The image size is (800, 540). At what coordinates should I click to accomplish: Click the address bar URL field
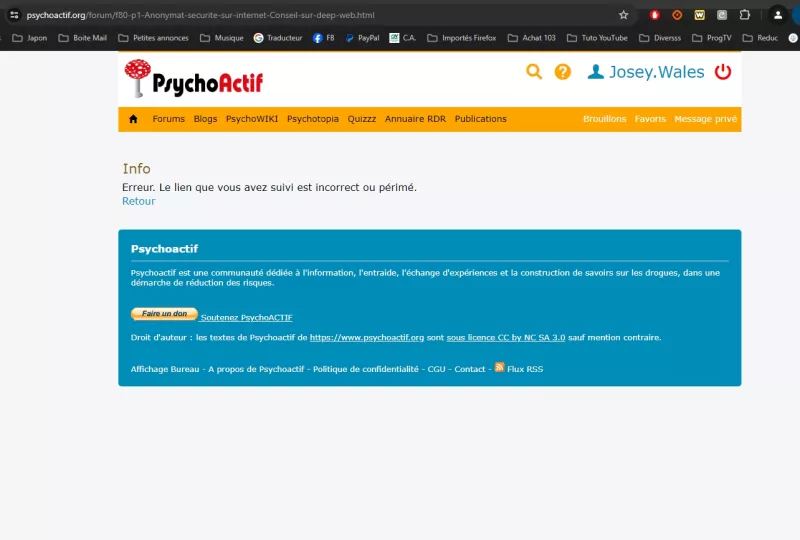pyautogui.click(x=300, y=15)
